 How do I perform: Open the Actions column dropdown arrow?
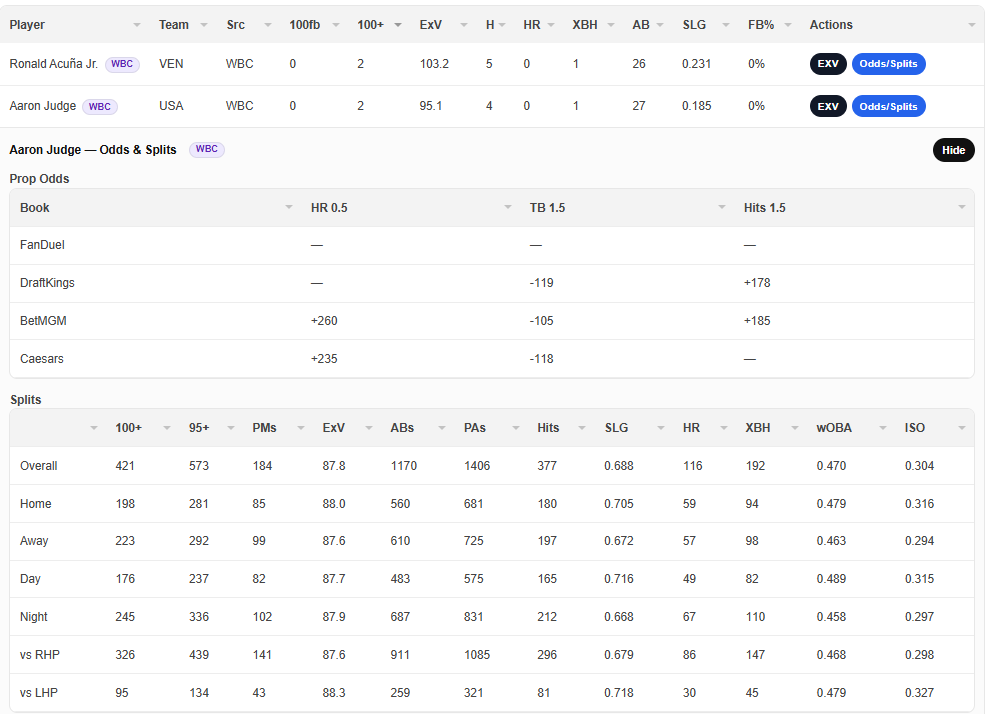[971, 25]
